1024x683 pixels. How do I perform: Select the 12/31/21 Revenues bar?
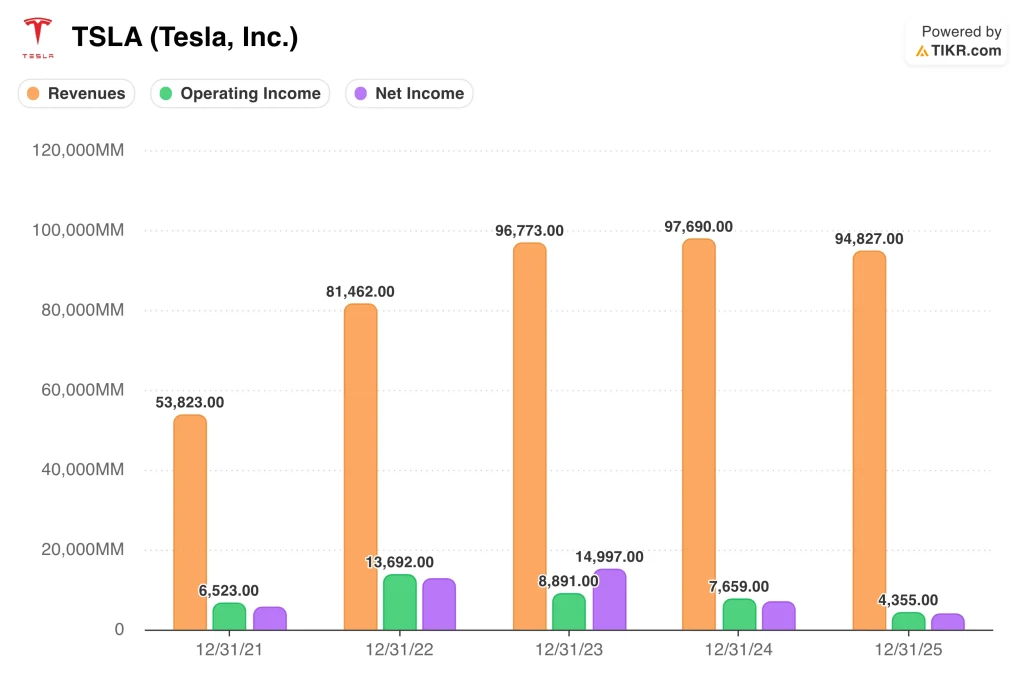(x=190, y=522)
